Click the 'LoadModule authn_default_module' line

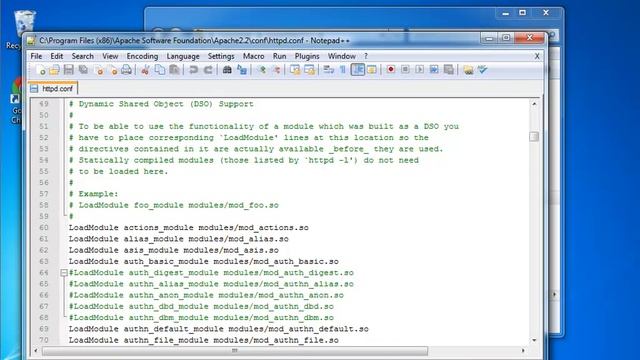click(x=218, y=329)
